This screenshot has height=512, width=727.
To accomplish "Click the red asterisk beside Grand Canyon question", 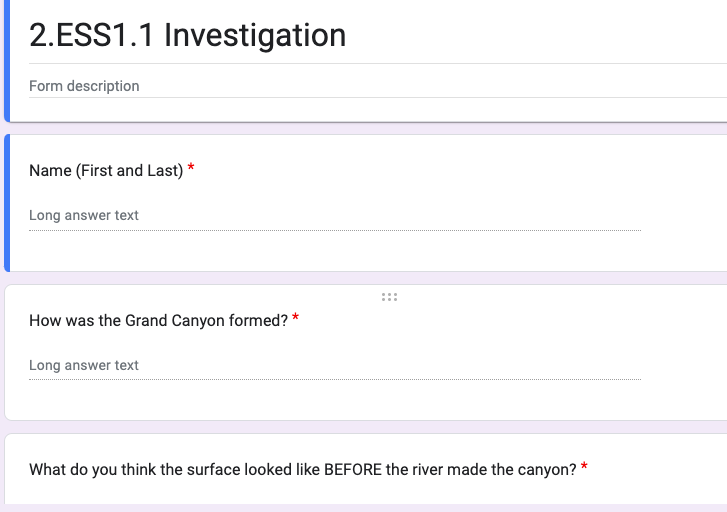I will point(296,319).
